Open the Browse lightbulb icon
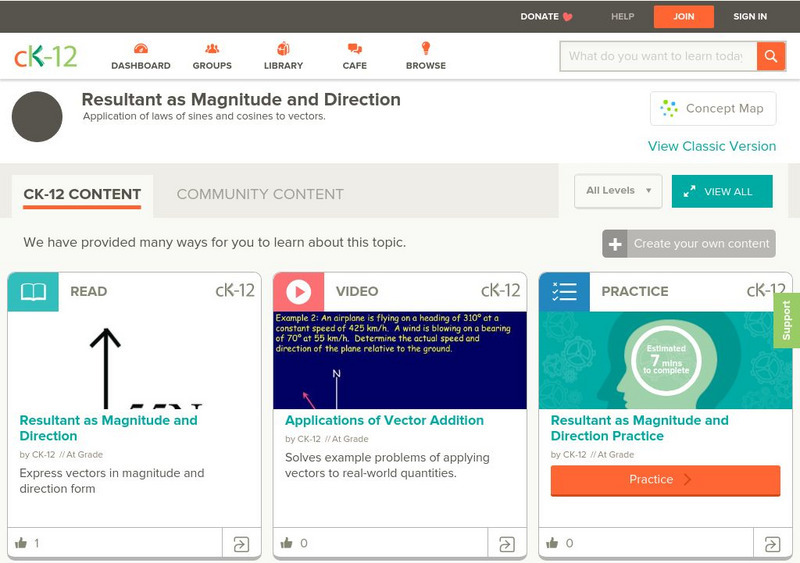 point(426,48)
